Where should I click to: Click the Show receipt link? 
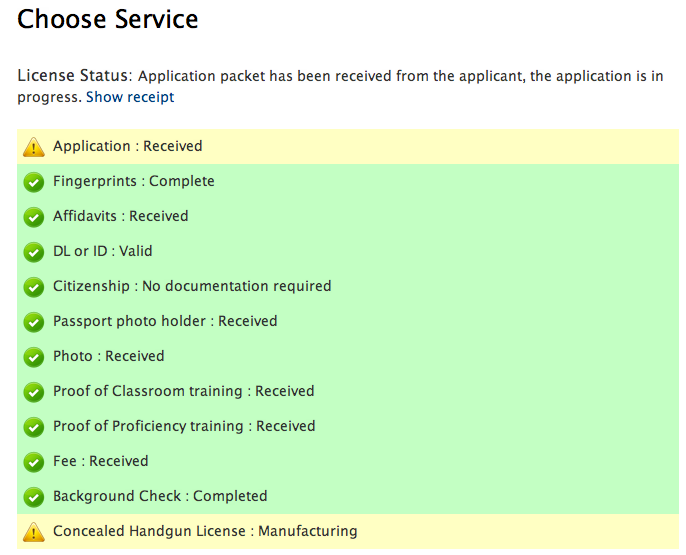pos(130,97)
